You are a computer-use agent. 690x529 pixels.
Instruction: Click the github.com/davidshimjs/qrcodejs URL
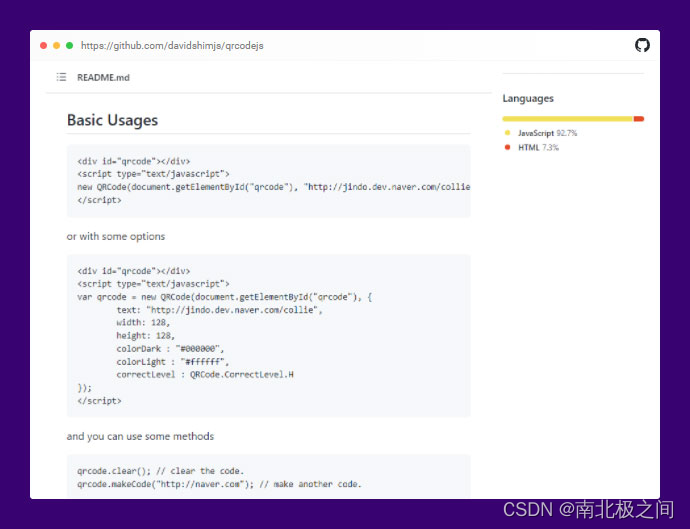[172, 46]
